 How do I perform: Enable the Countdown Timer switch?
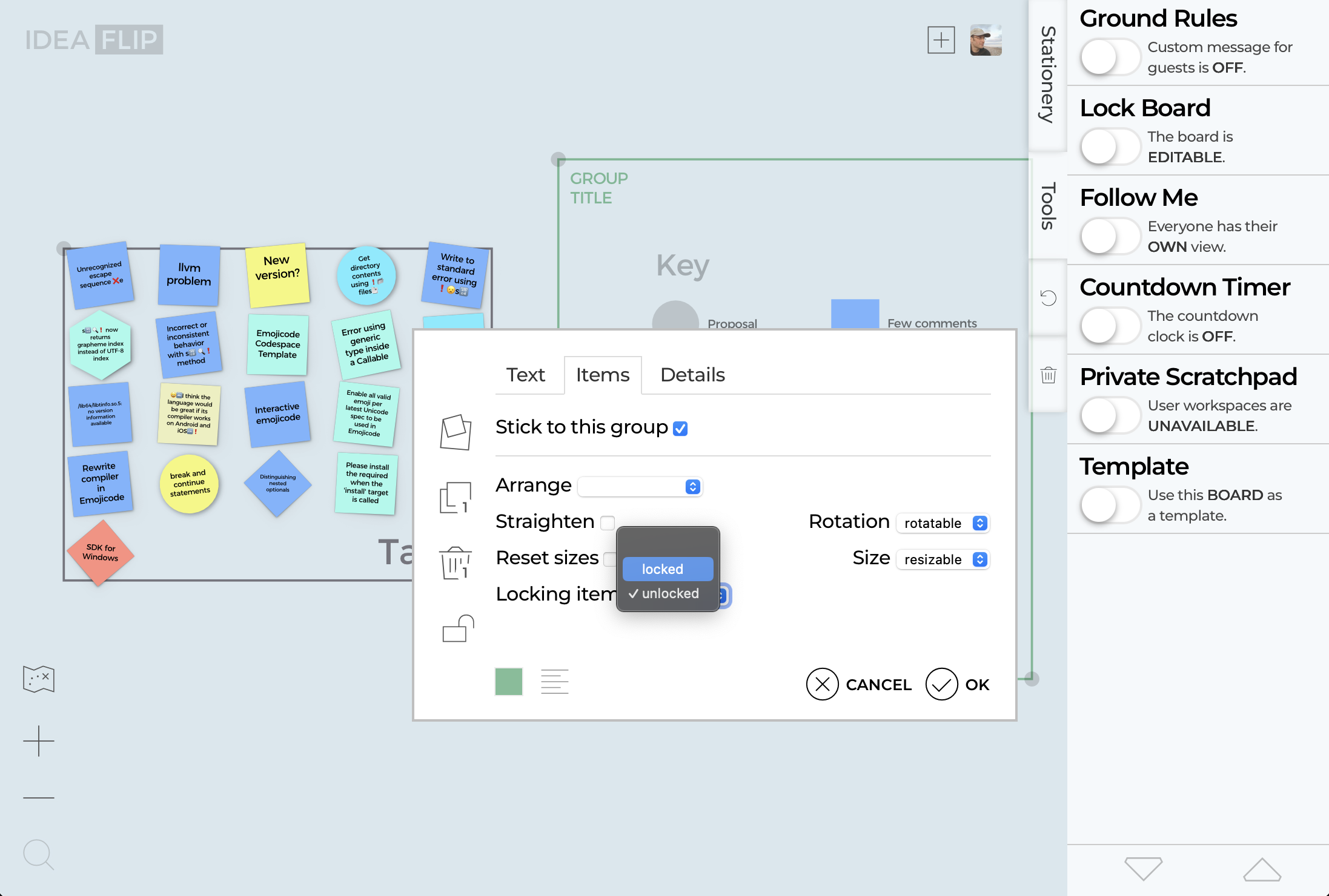1110,326
